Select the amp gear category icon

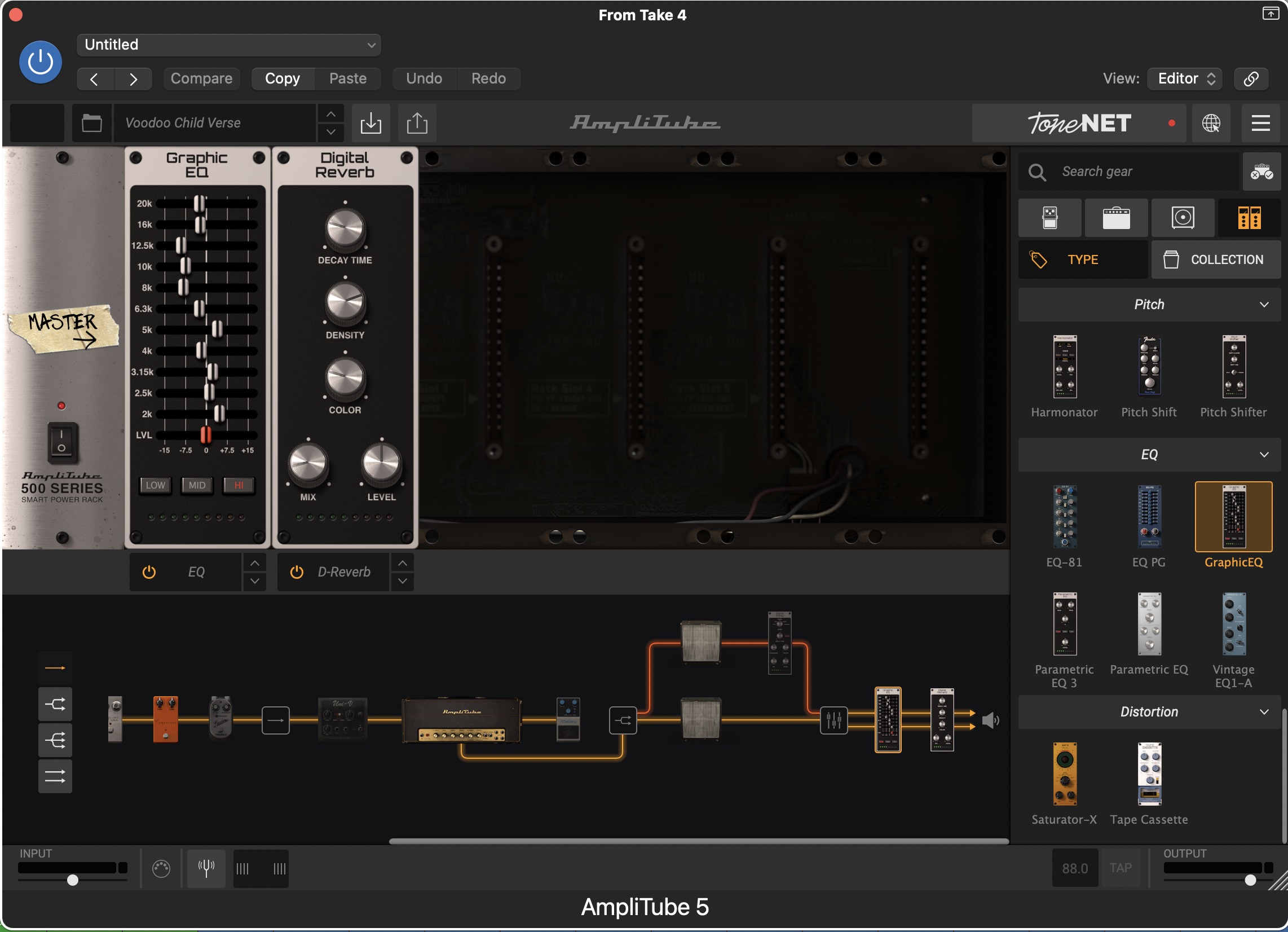[x=1116, y=218]
